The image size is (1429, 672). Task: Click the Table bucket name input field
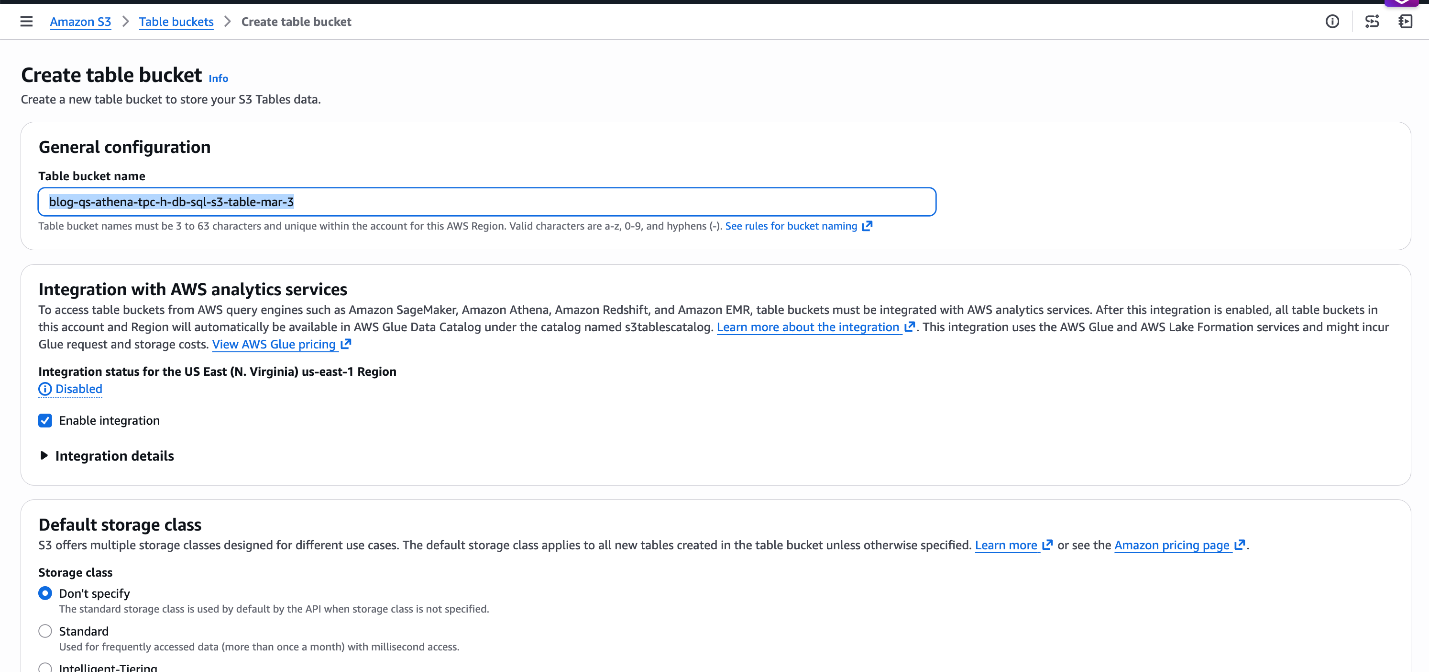click(487, 202)
